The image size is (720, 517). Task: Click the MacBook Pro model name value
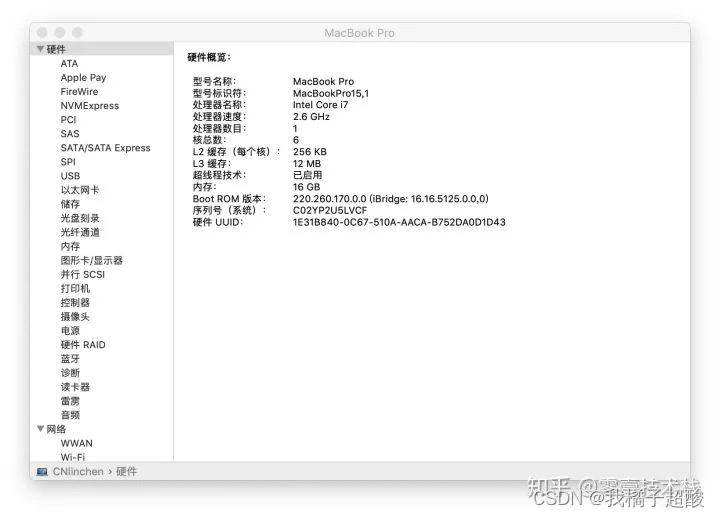click(323, 81)
